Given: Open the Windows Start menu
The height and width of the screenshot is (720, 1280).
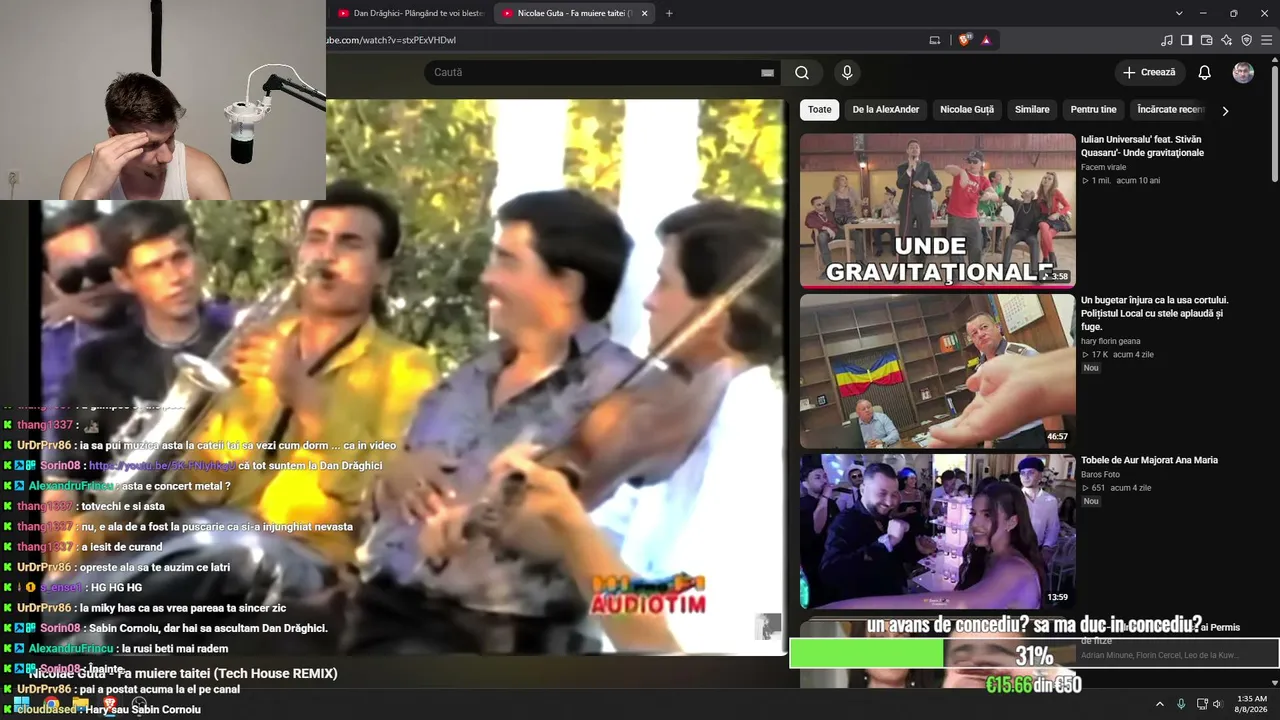Looking at the screenshot, I should click(21, 704).
